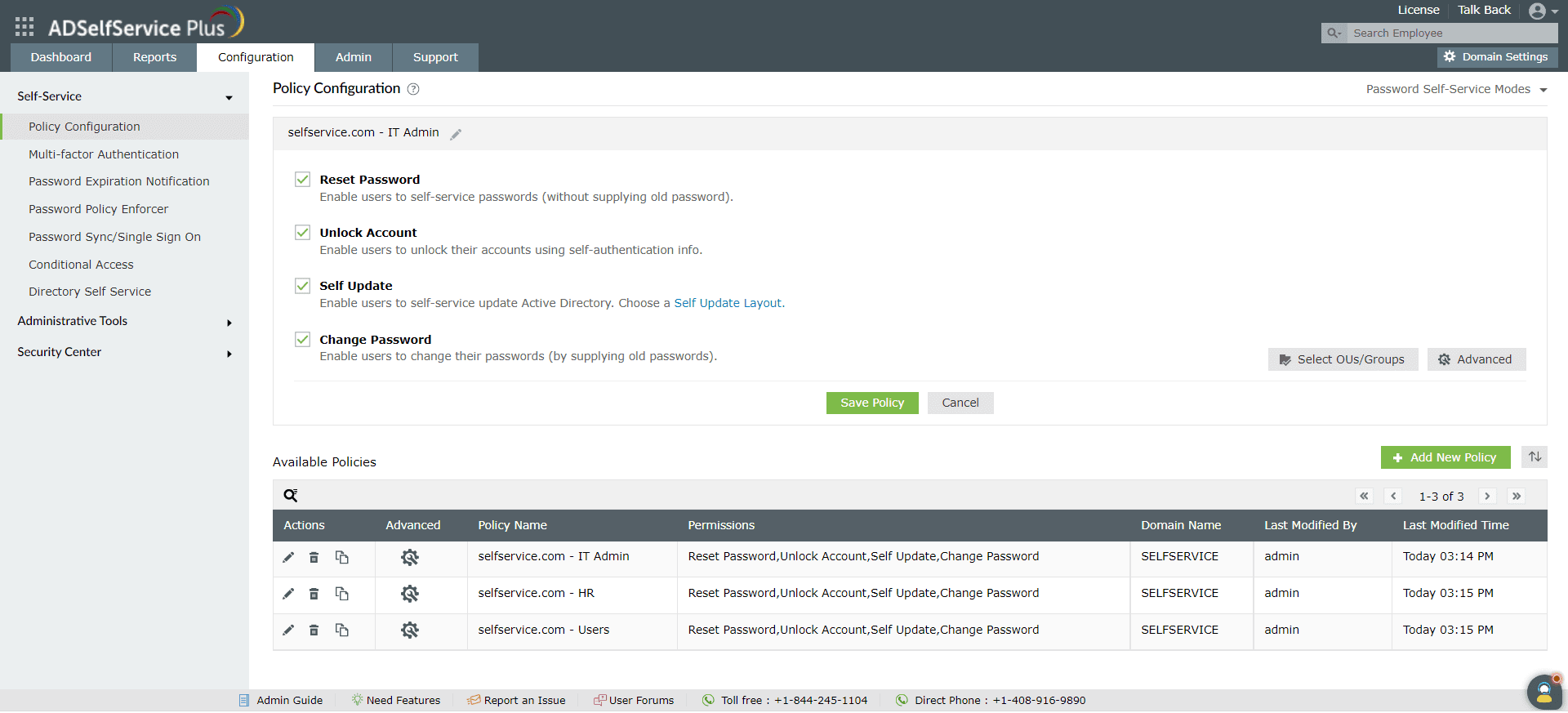Select Policy Configuration sidebar item

coord(124,127)
